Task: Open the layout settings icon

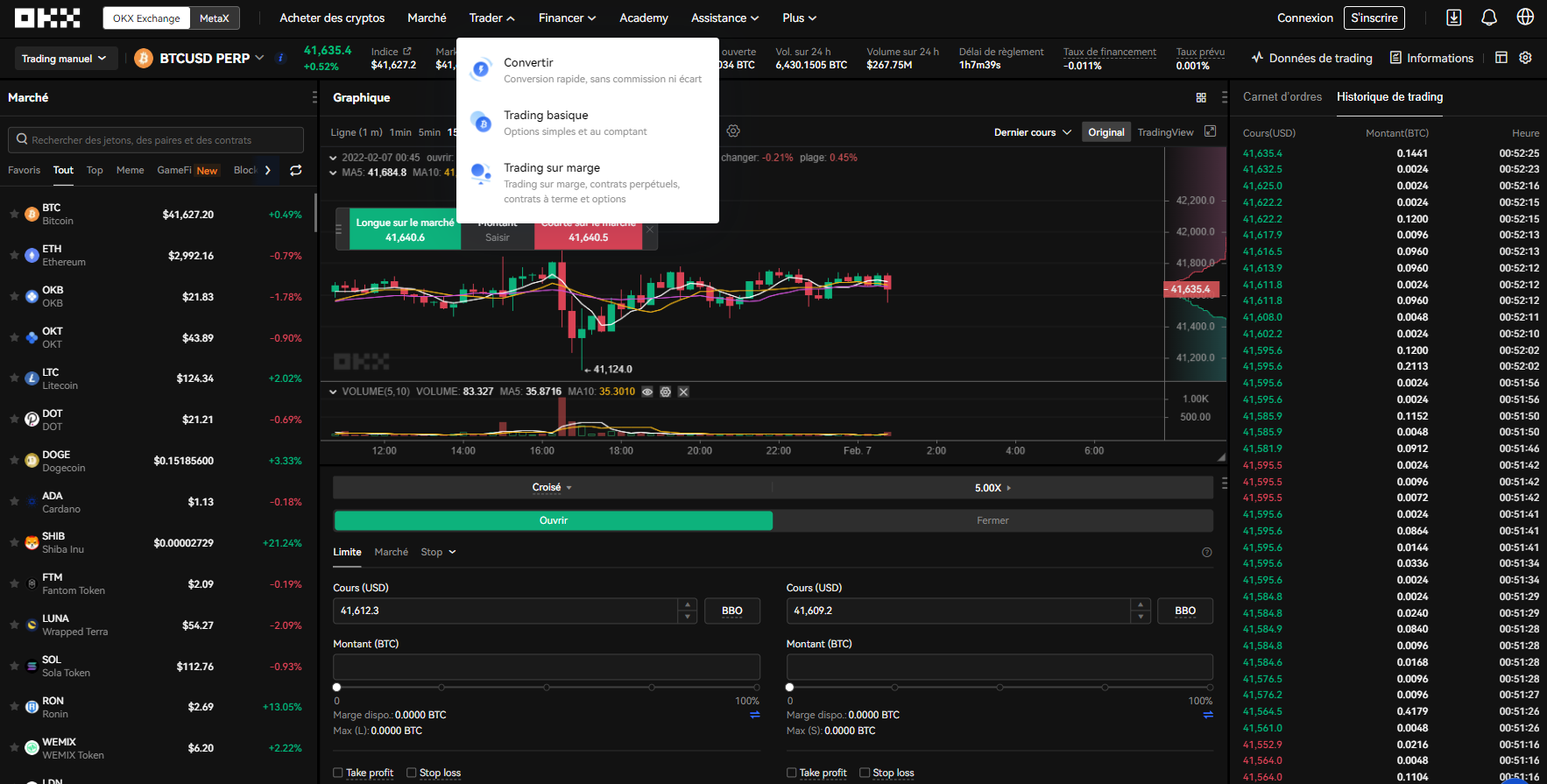Action: 1501,58
